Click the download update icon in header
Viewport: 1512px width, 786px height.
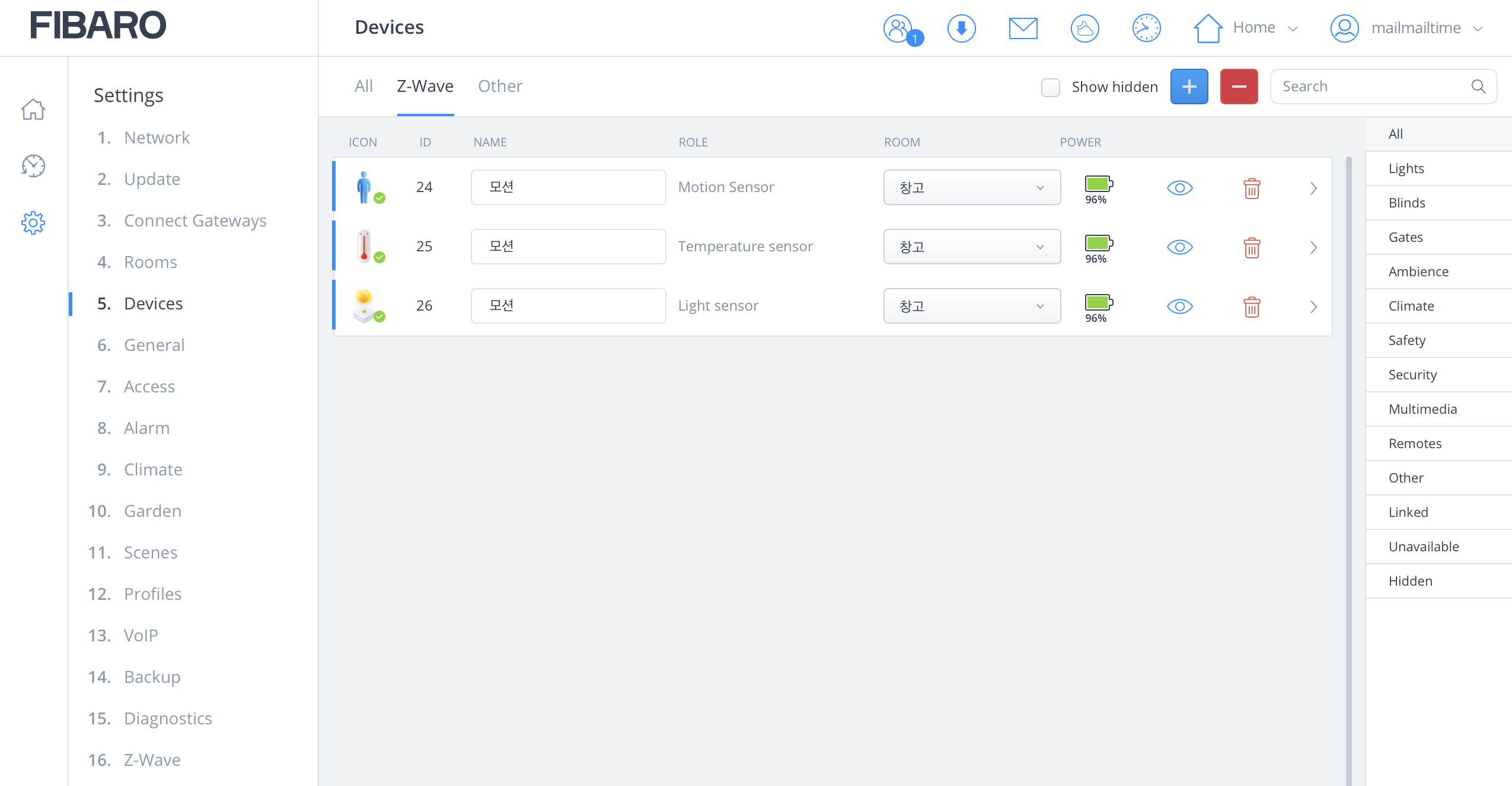pyautogui.click(x=961, y=28)
